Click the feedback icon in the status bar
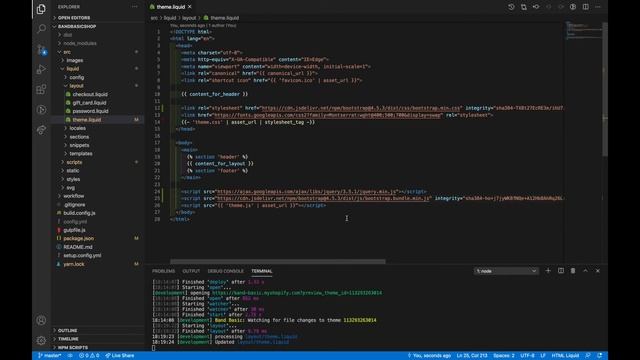Image resolution: width=640 pixels, height=360 pixels. click(x=588, y=356)
